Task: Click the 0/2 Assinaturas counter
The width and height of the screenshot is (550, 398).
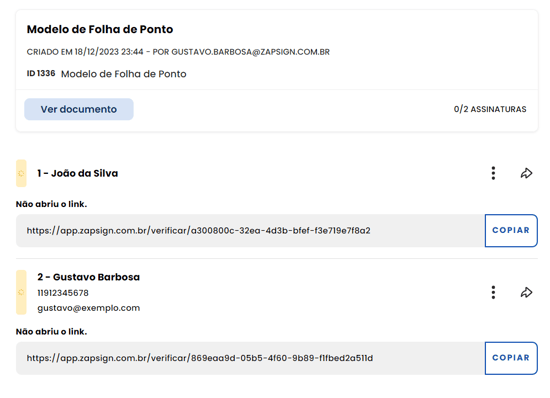Action: (x=490, y=109)
